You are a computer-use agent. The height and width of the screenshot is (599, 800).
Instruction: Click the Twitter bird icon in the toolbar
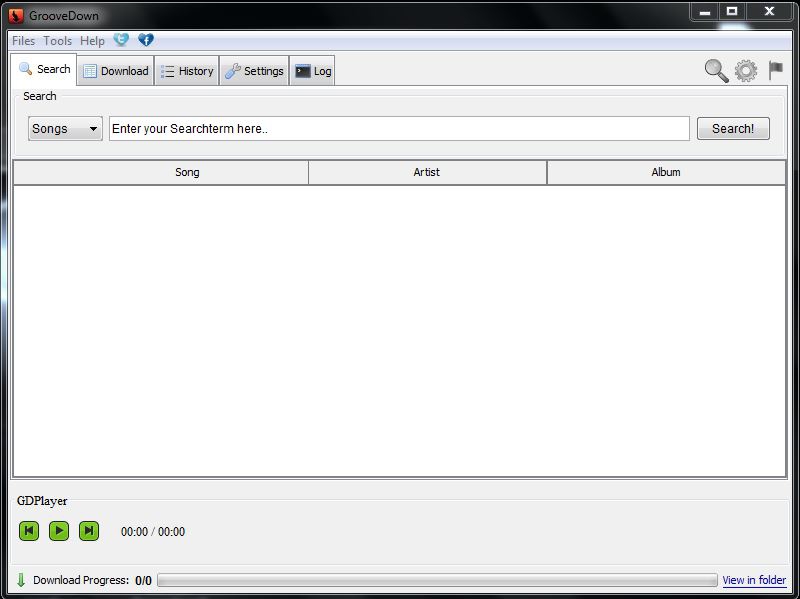pos(121,40)
